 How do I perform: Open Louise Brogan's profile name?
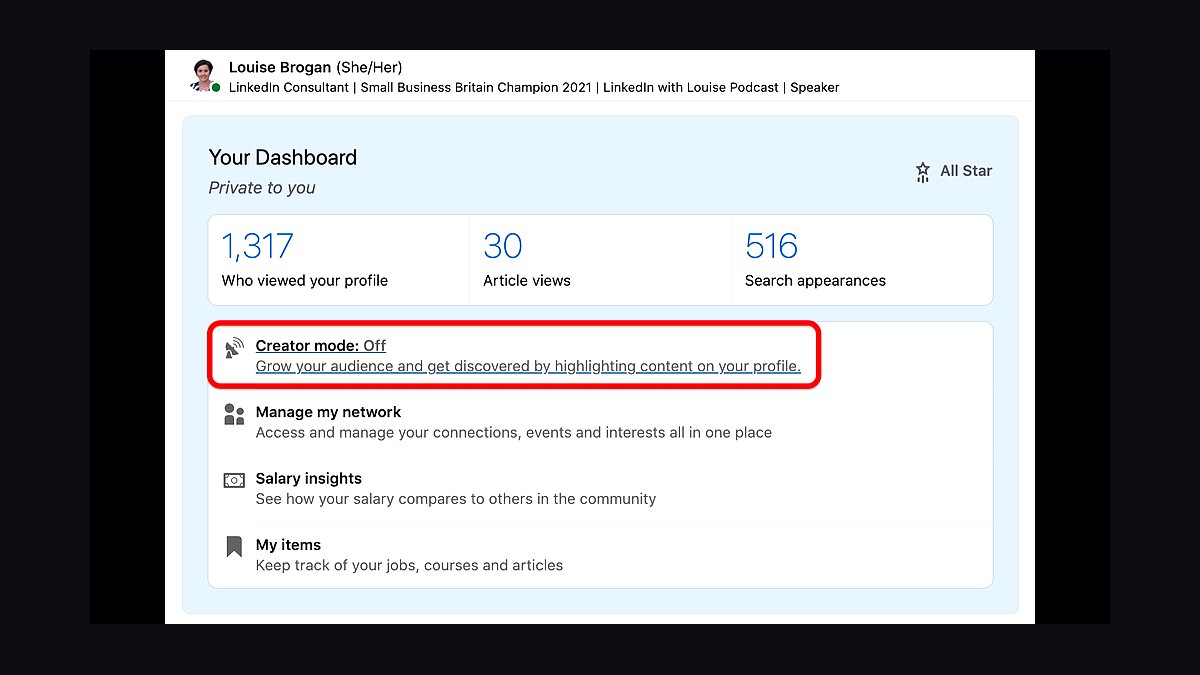pyautogui.click(x=280, y=68)
